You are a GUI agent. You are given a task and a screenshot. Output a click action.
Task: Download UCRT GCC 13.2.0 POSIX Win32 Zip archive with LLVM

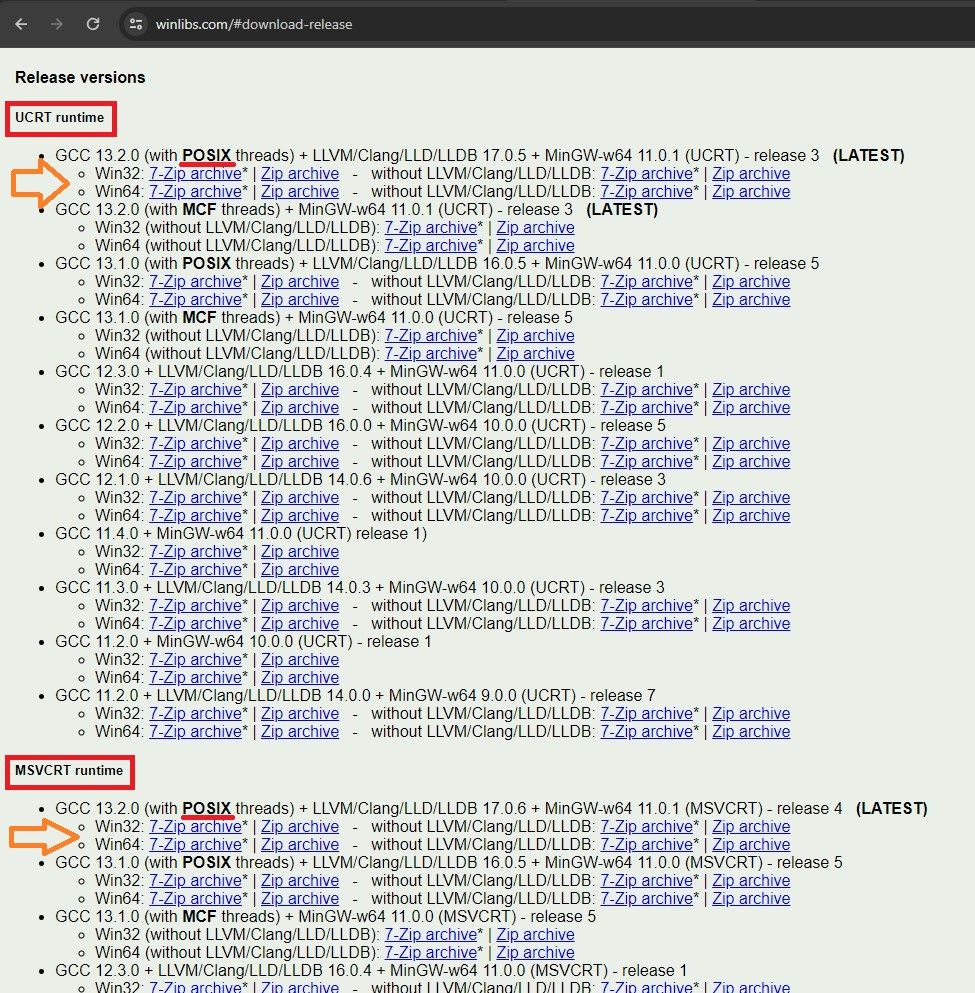point(300,174)
